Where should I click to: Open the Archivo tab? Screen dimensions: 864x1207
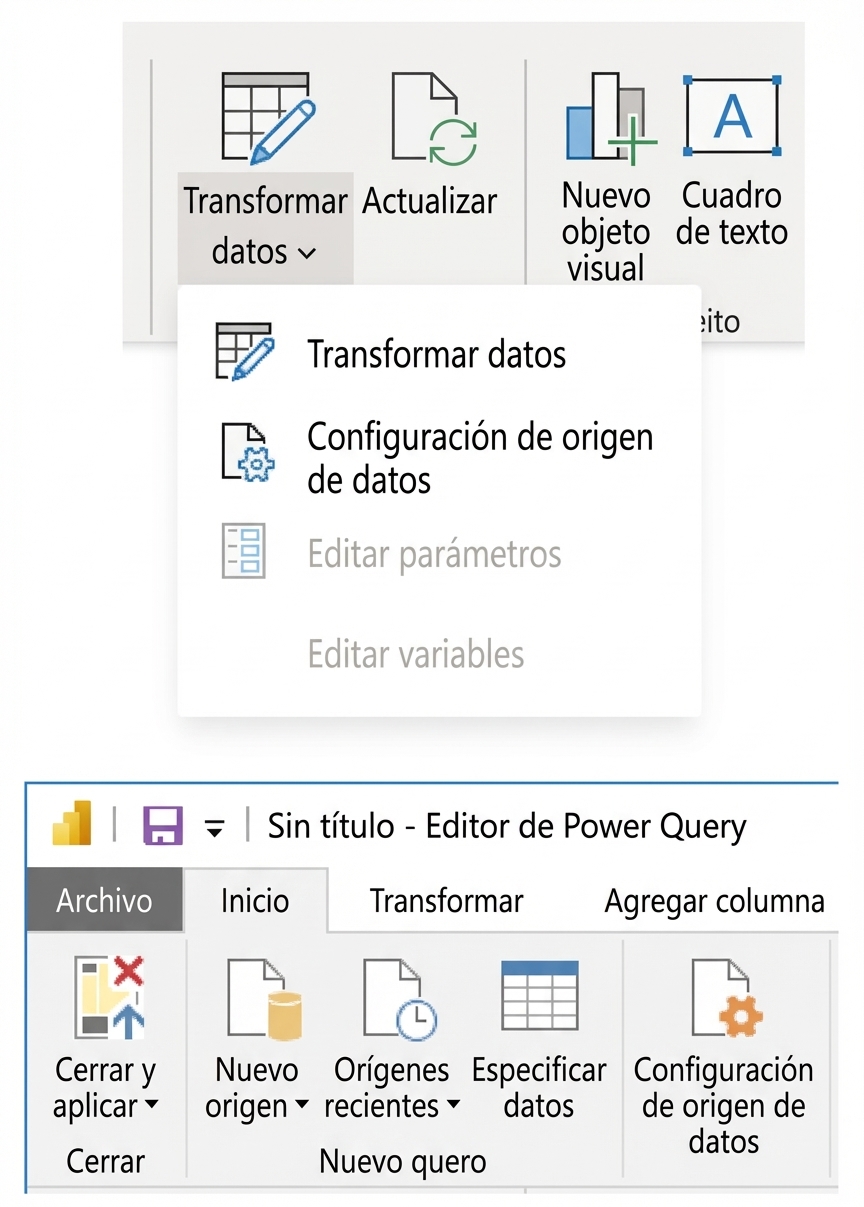pyautogui.click(x=104, y=900)
